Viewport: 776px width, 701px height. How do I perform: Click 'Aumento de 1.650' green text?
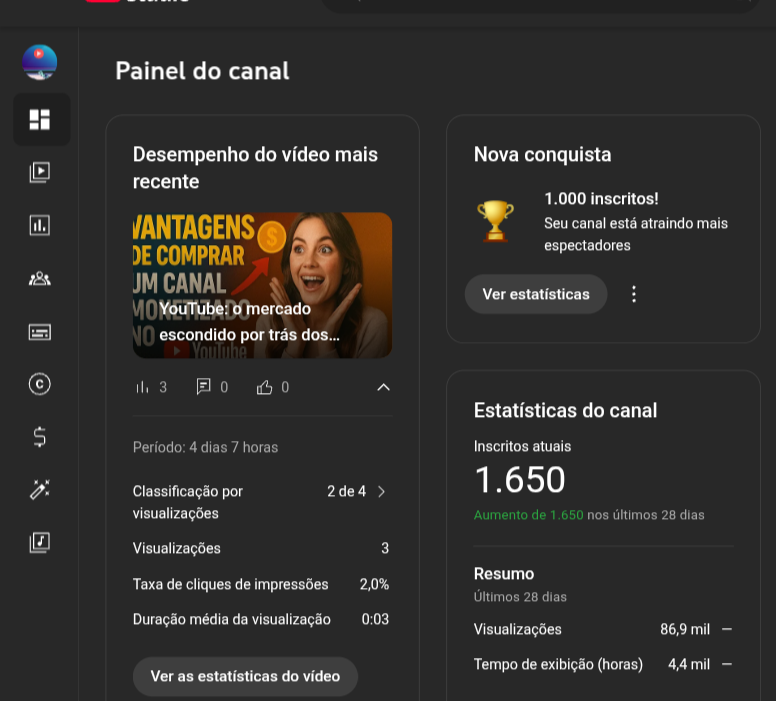coord(529,515)
